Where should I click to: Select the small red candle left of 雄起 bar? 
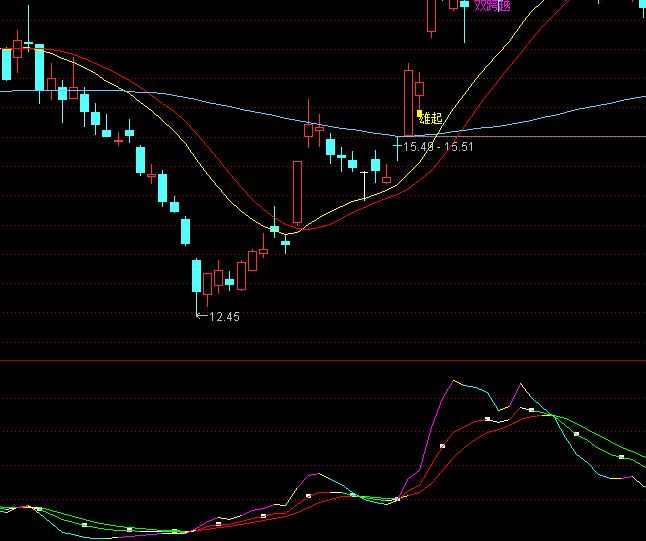pos(387,180)
